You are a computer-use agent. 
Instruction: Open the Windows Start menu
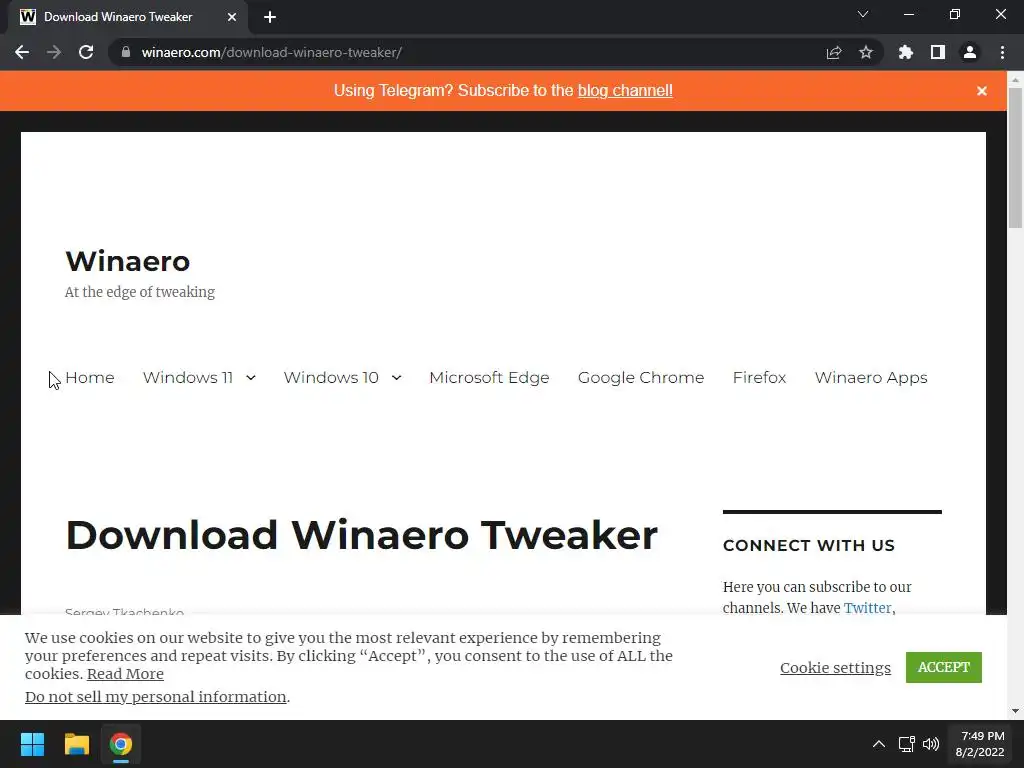pyautogui.click(x=32, y=744)
